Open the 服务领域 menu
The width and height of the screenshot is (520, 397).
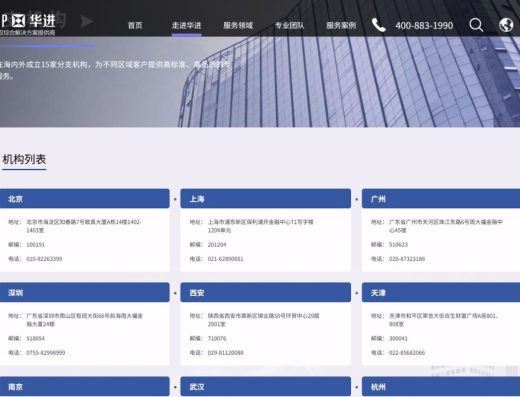point(238,25)
